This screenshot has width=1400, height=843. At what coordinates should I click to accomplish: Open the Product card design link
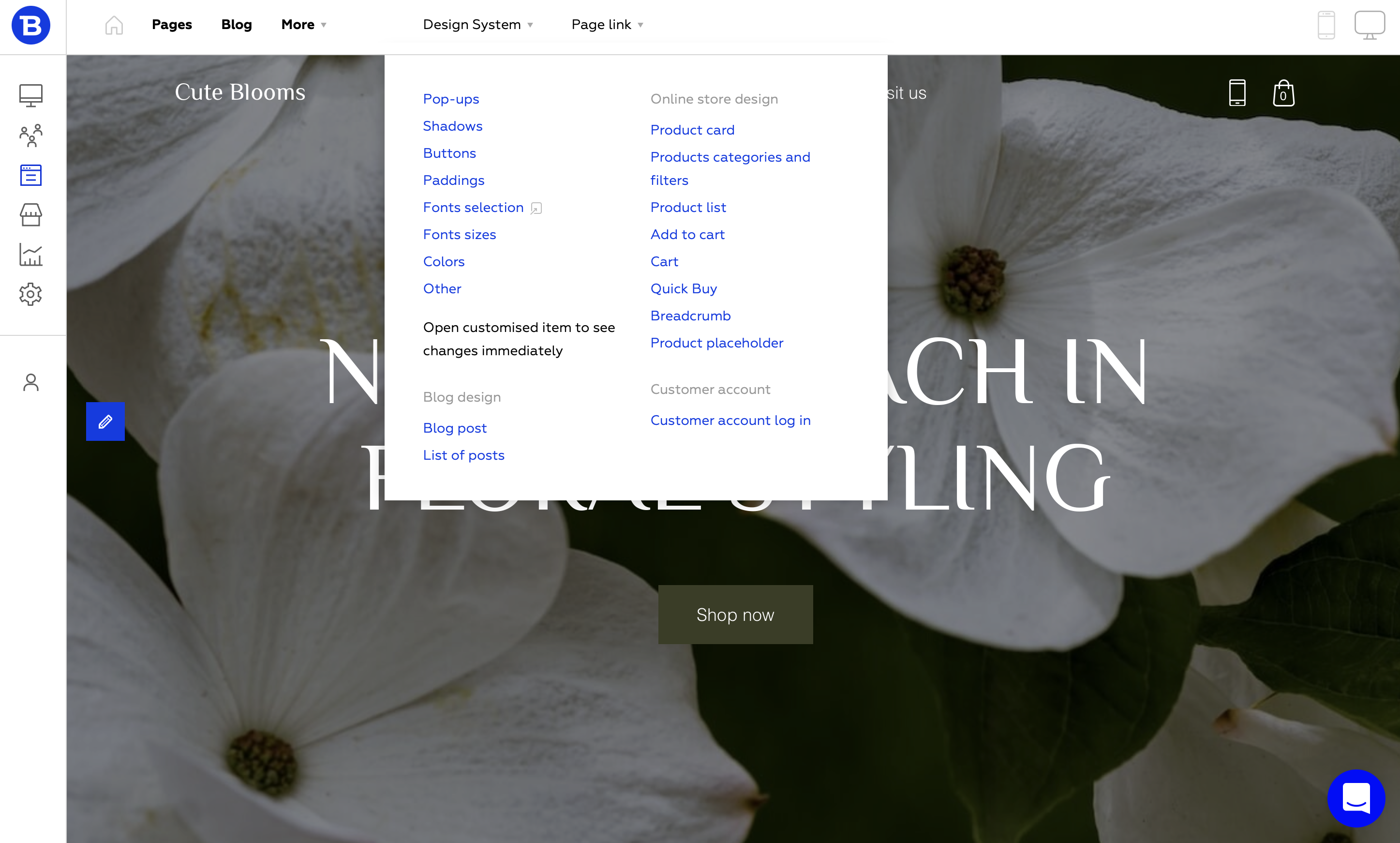(692, 130)
